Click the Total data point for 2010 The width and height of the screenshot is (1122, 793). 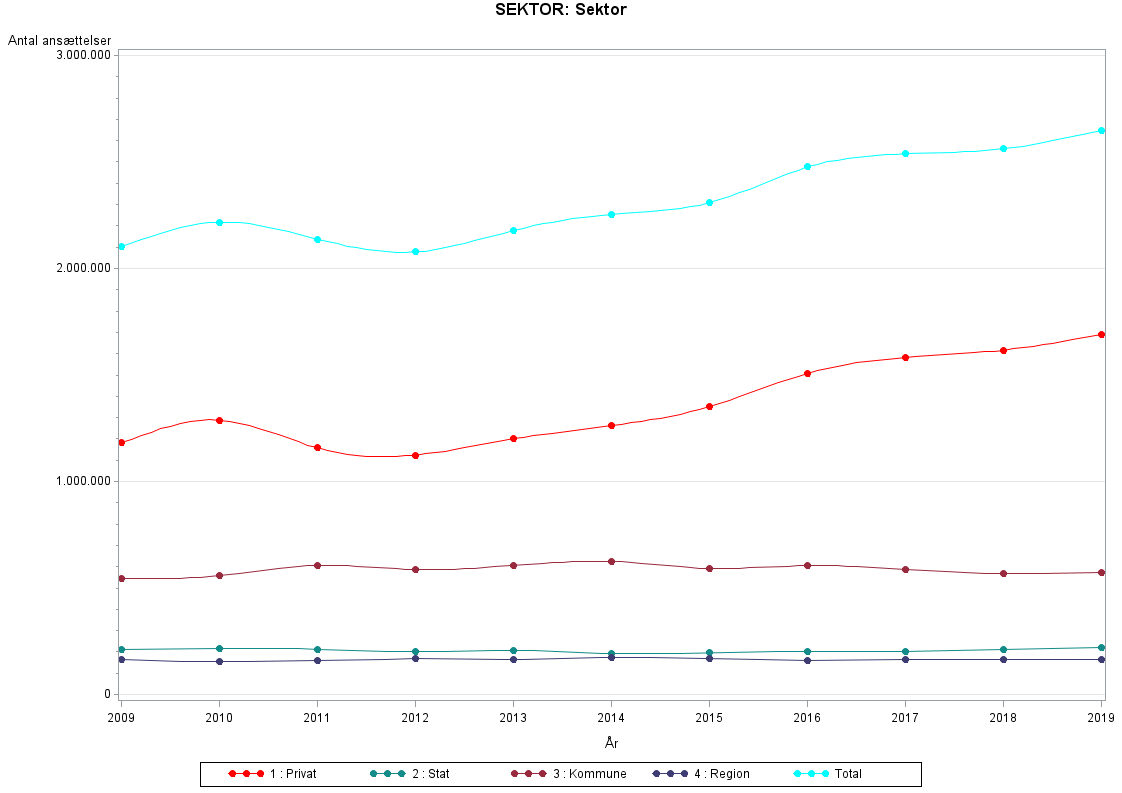click(219, 222)
